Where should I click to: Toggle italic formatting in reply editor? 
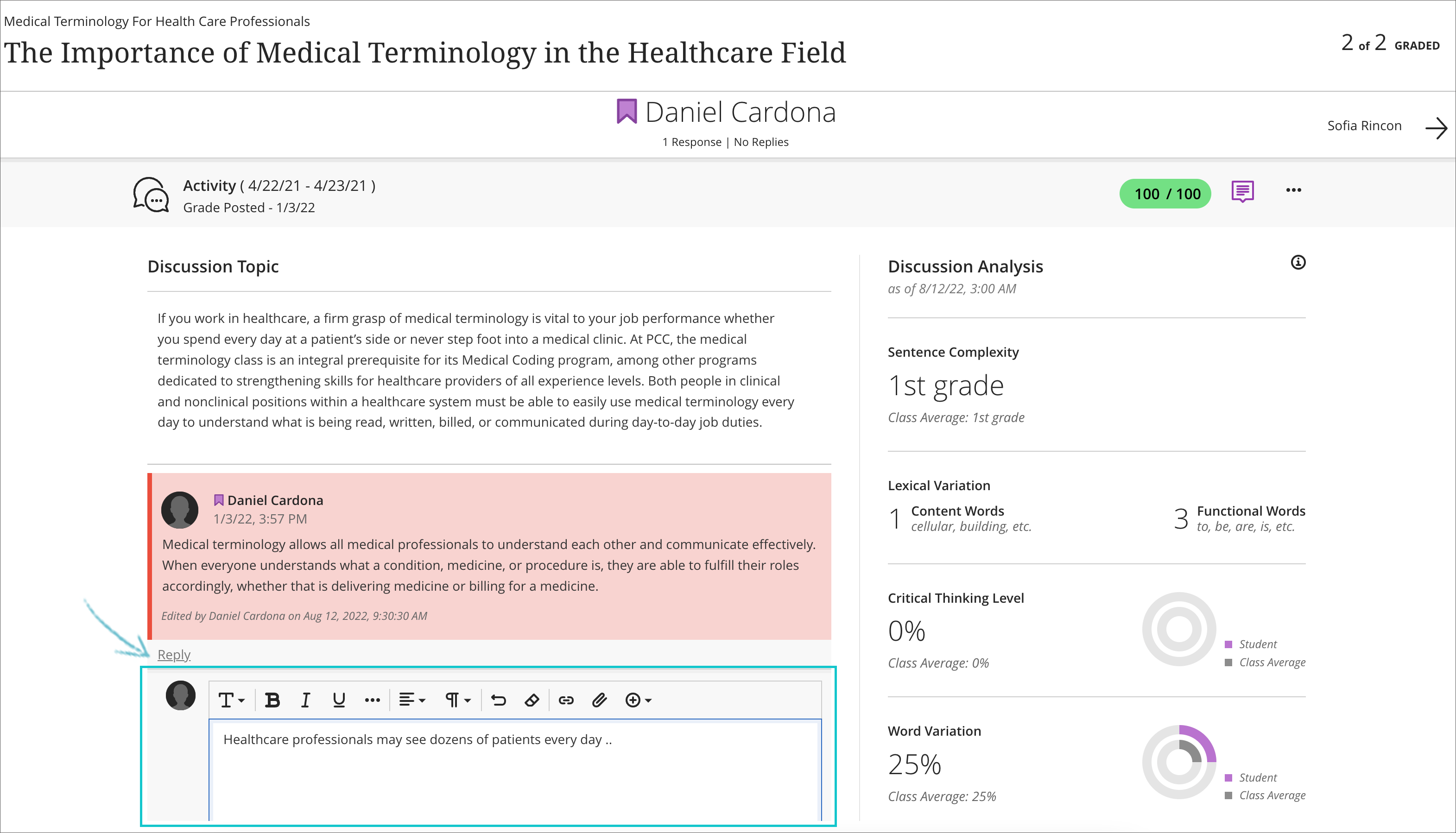pyautogui.click(x=305, y=700)
